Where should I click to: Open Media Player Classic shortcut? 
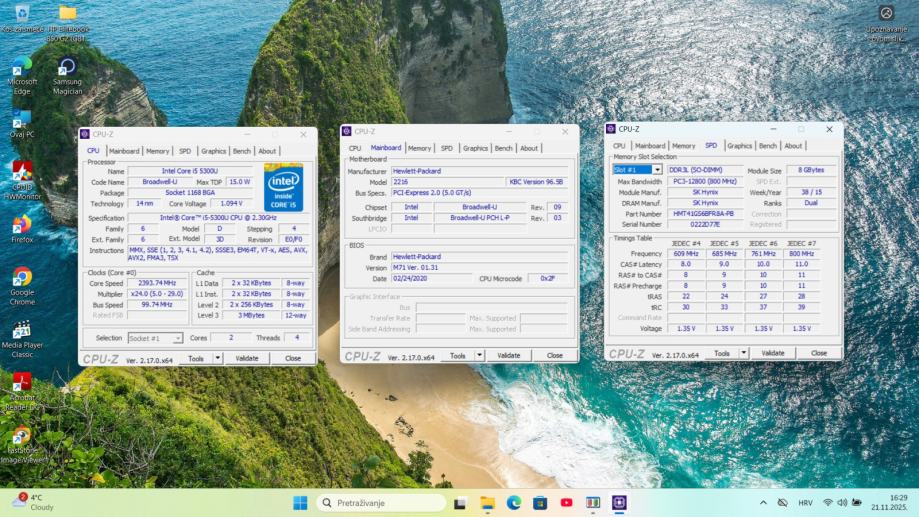[x=22, y=332]
